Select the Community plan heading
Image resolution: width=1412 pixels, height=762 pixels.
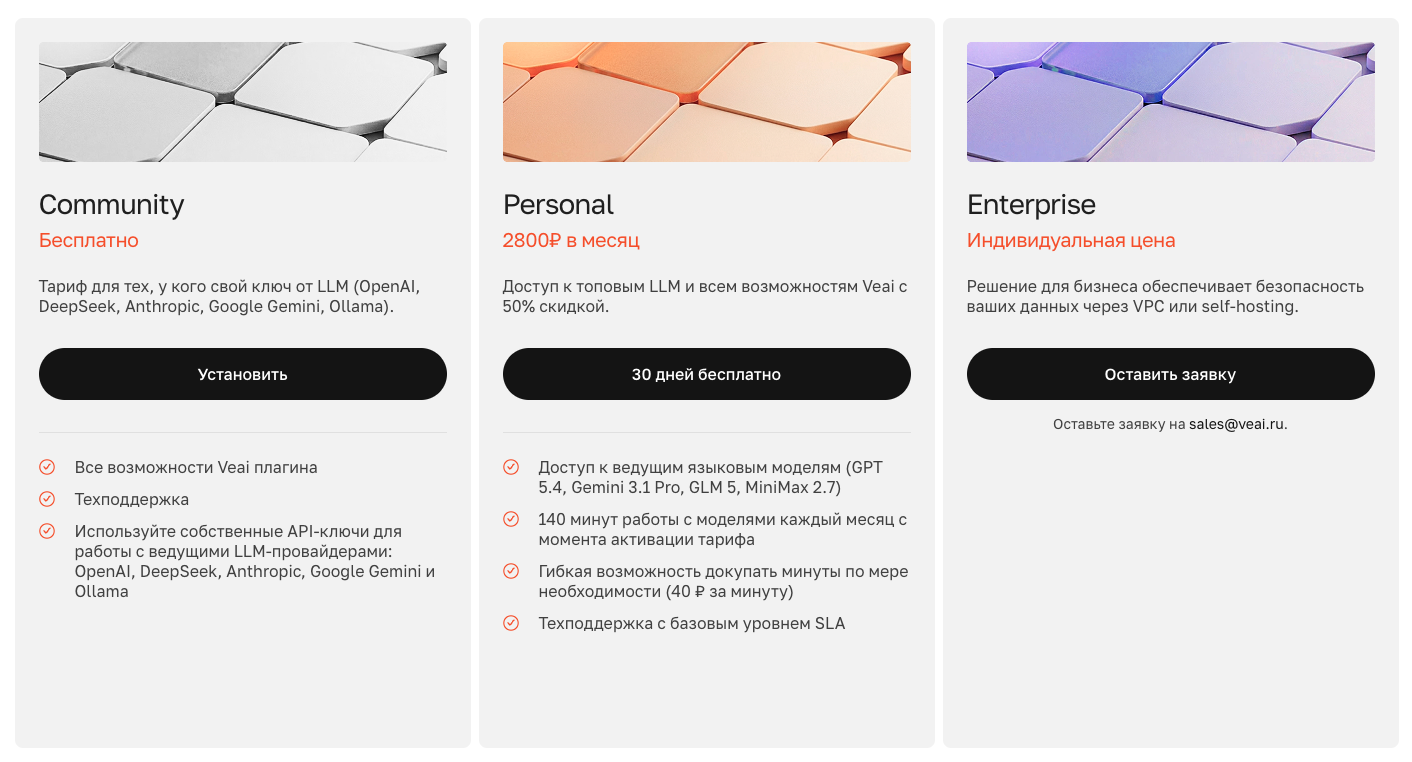[x=112, y=205]
